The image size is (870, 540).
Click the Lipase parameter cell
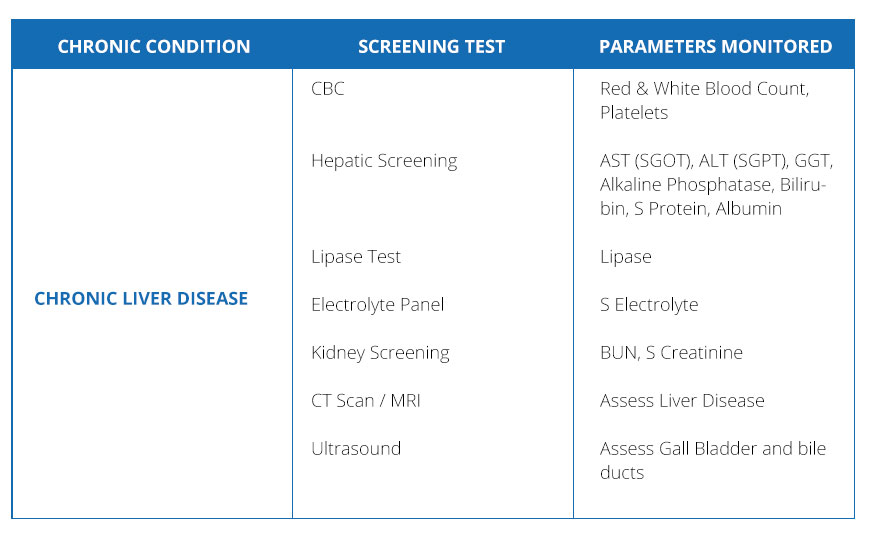pyautogui.click(x=626, y=256)
